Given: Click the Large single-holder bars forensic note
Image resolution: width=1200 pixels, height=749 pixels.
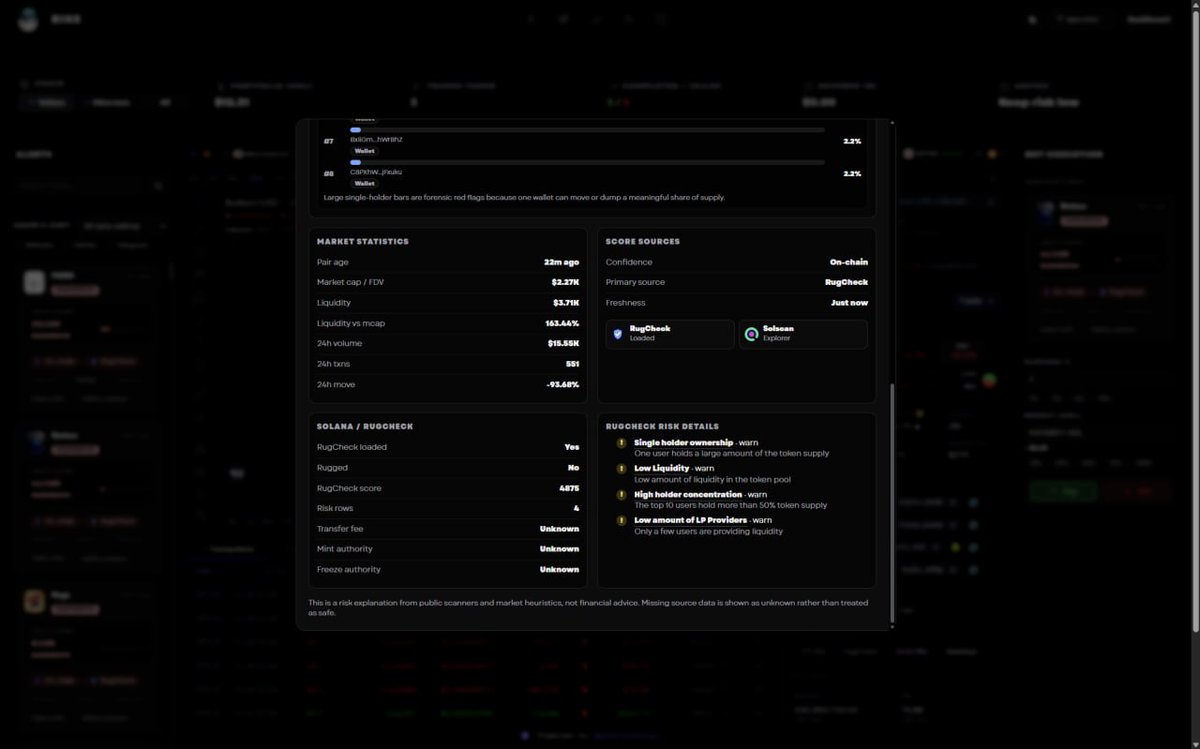Looking at the screenshot, I should [524, 198].
